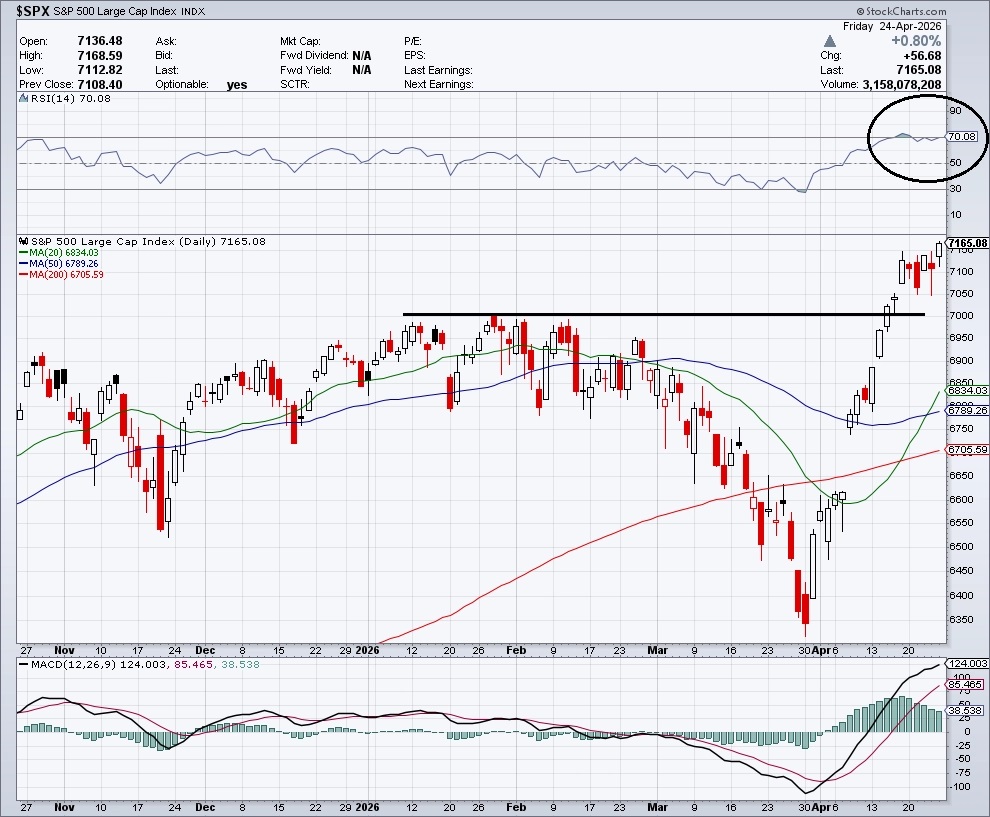Click the 124.003 MACD value tag
The width and height of the screenshot is (990, 817).
(x=968, y=664)
